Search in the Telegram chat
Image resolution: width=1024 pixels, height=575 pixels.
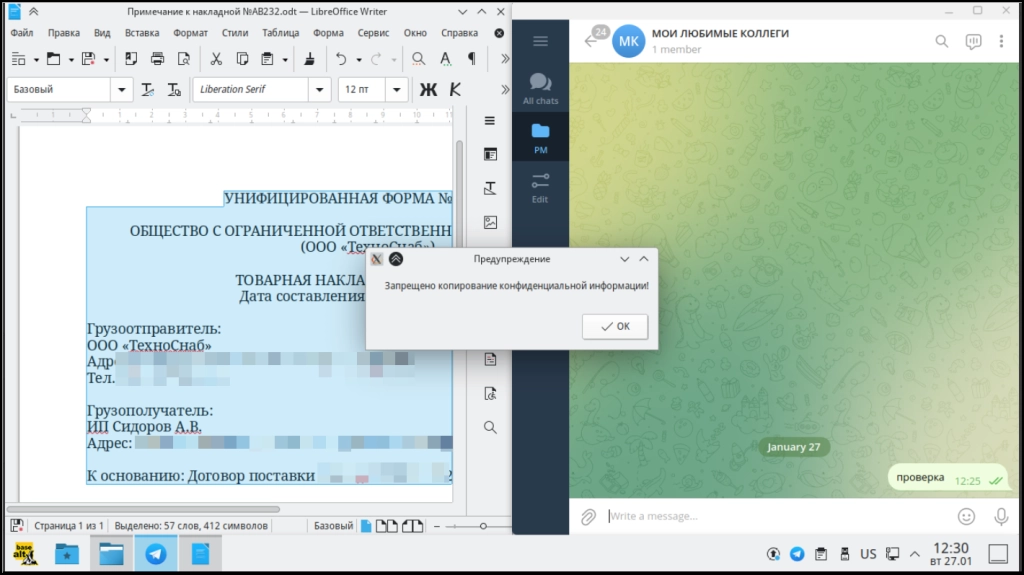coord(941,41)
